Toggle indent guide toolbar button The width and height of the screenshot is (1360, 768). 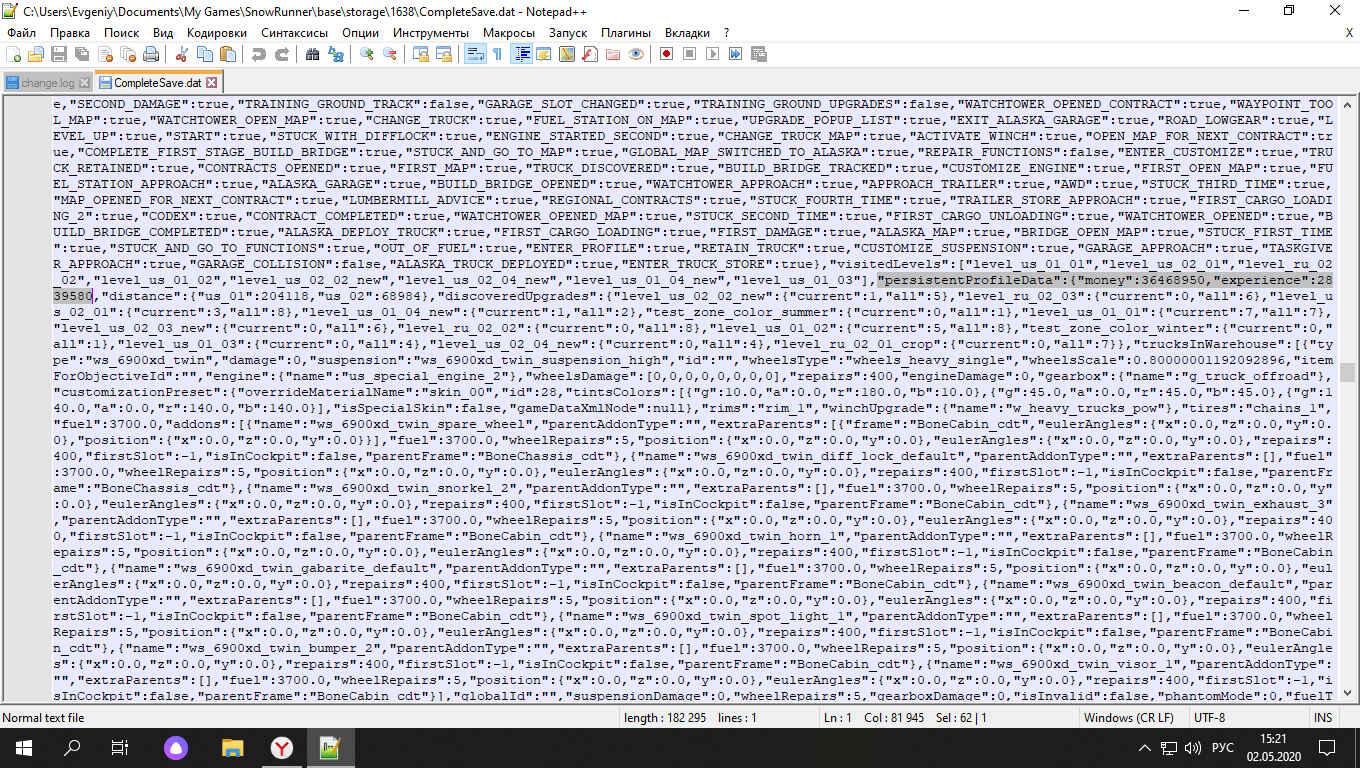point(521,54)
